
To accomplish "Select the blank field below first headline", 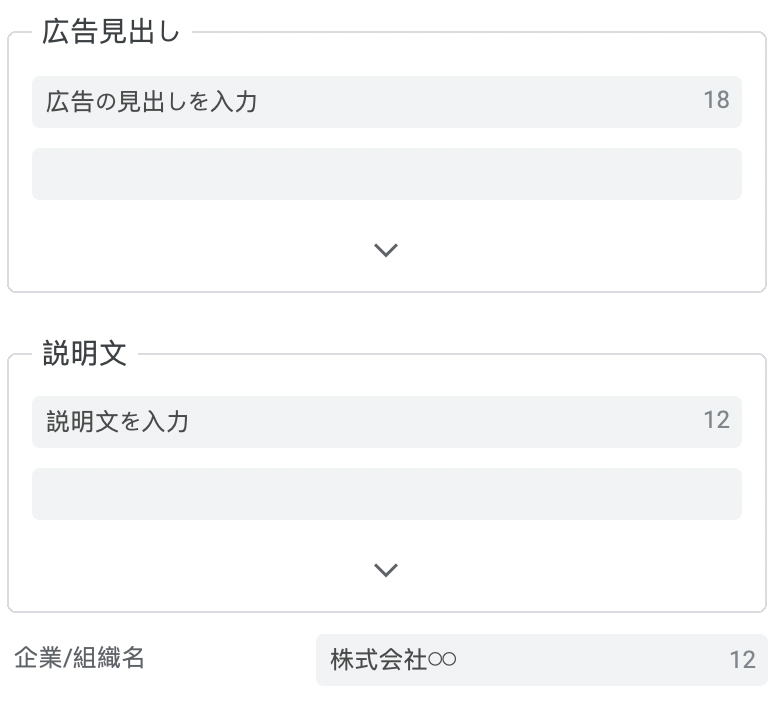I will [386, 174].
